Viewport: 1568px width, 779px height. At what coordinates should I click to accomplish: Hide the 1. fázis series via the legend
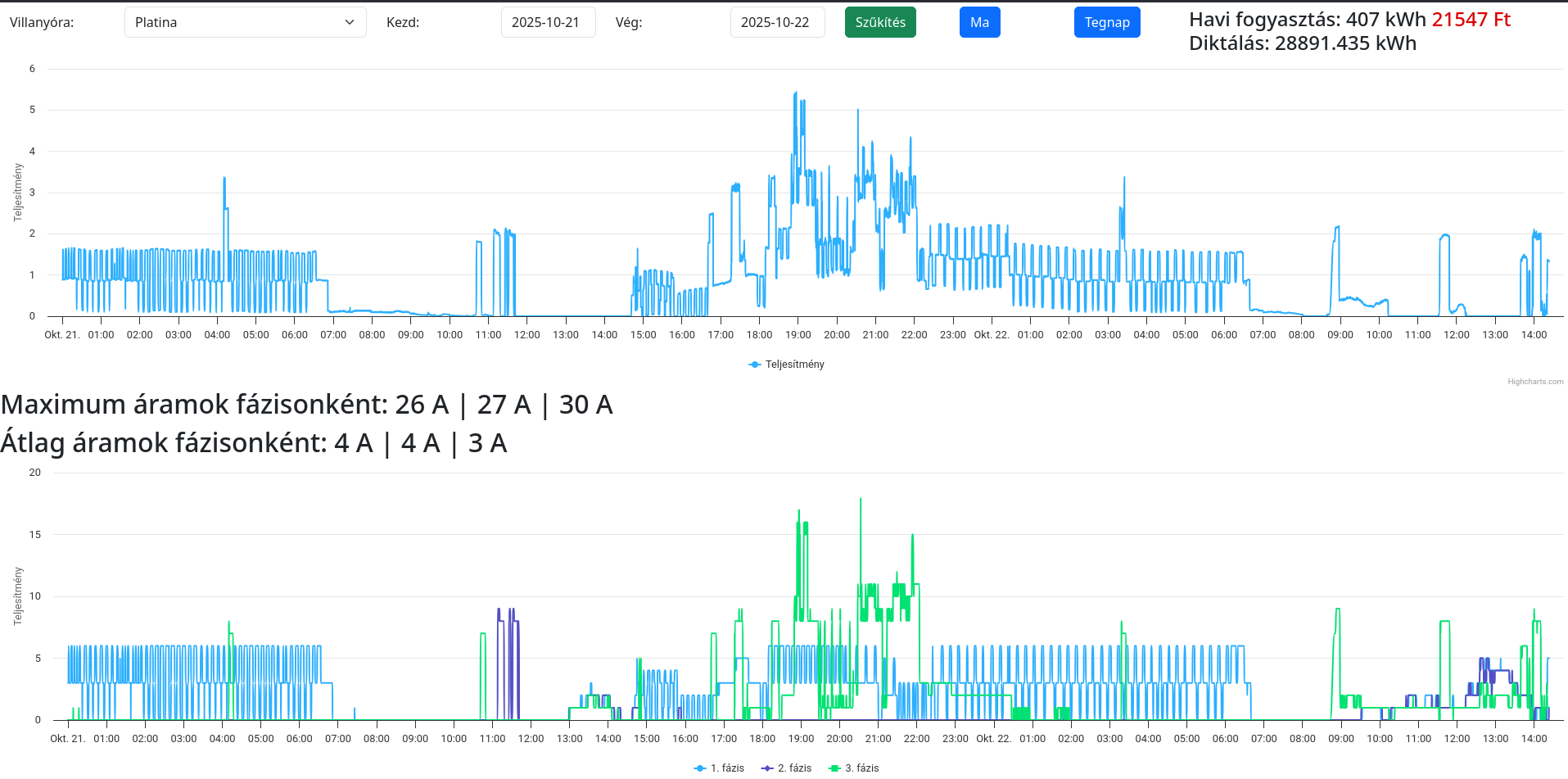(x=727, y=768)
